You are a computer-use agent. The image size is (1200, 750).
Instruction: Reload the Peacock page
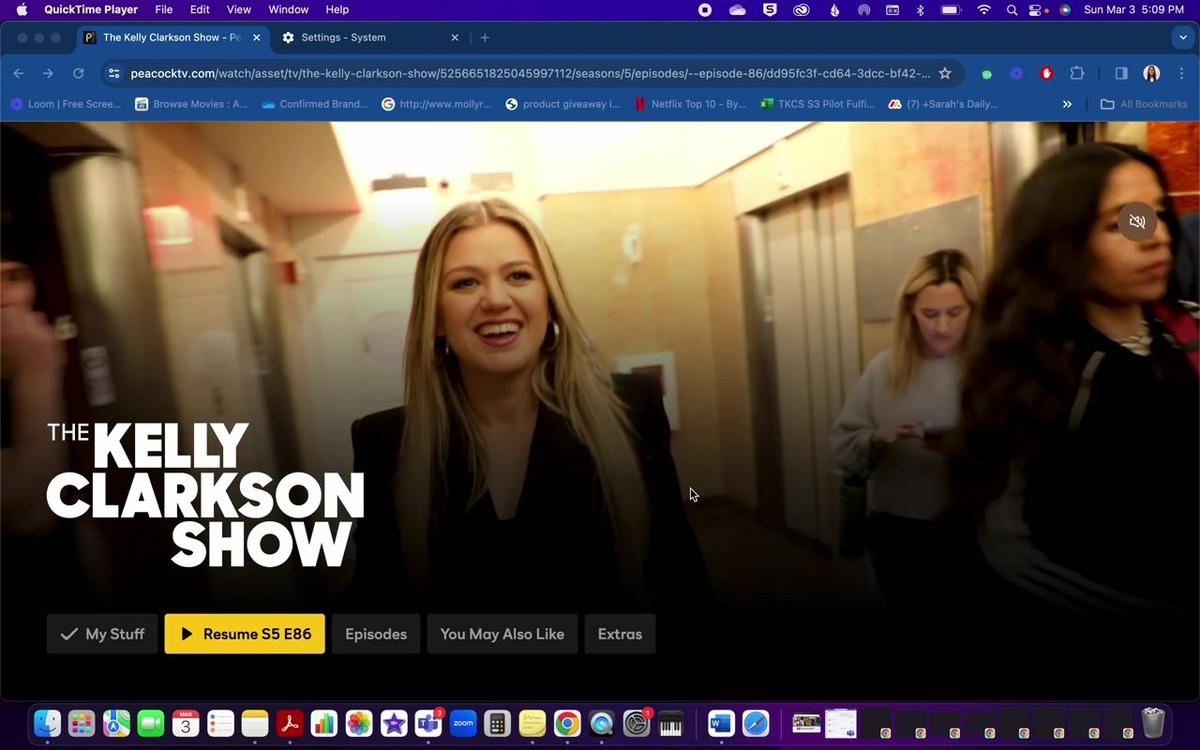click(x=78, y=73)
